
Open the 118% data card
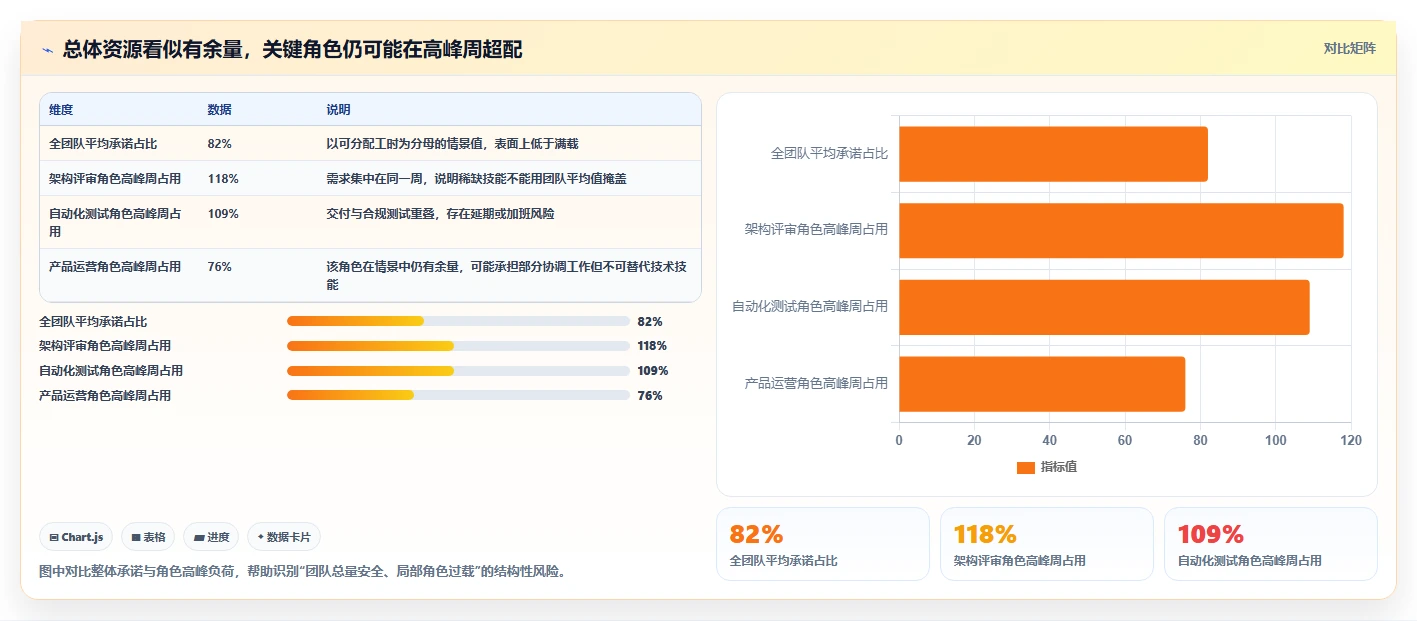click(x=1046, y=544)
